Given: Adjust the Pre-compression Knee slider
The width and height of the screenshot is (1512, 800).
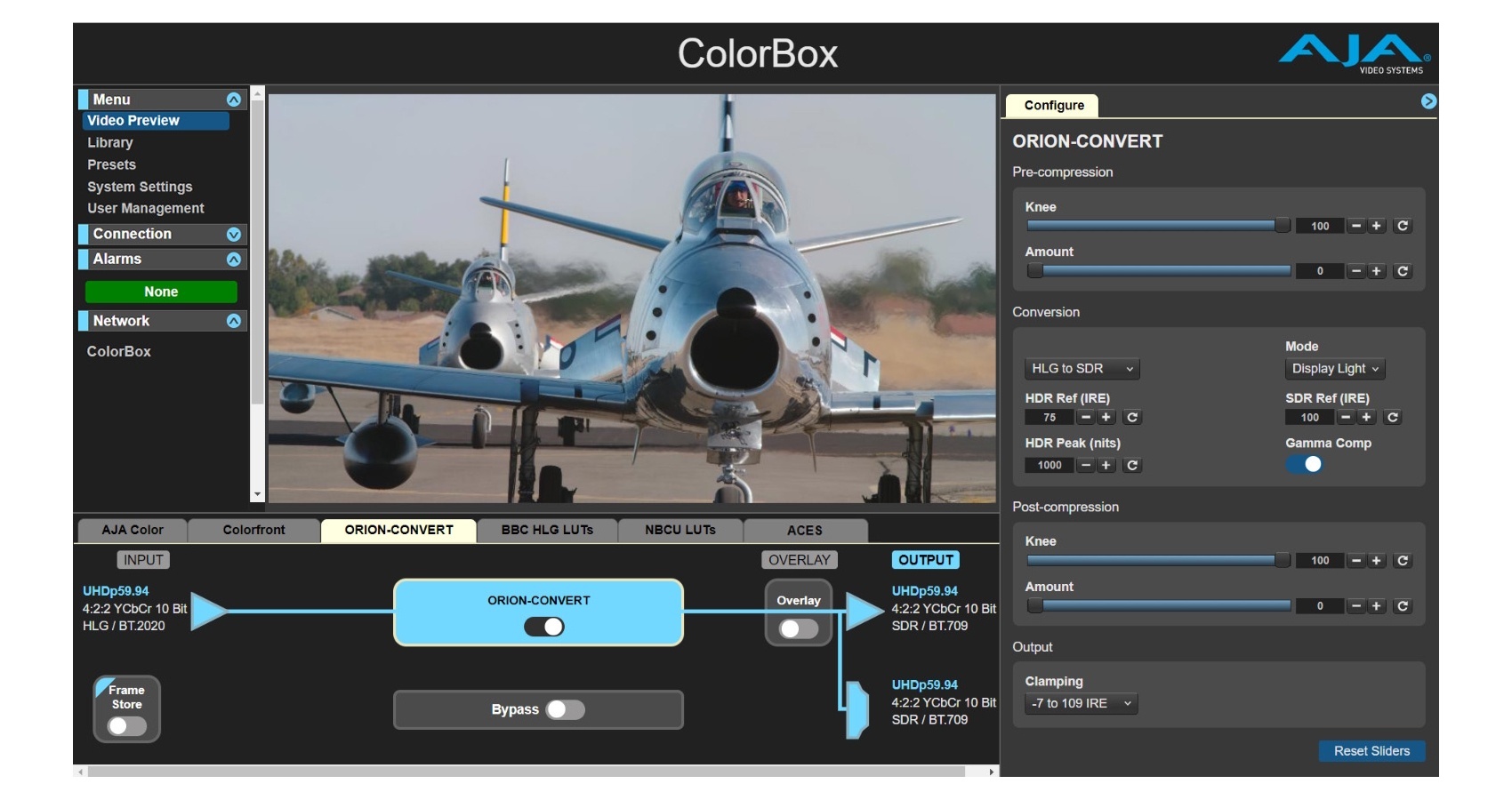Looking at the screenshot, I should tap(1158, 226).
